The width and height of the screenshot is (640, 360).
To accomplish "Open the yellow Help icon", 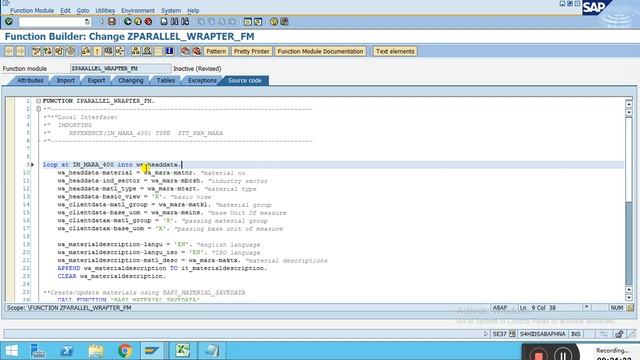I will 274,21.
